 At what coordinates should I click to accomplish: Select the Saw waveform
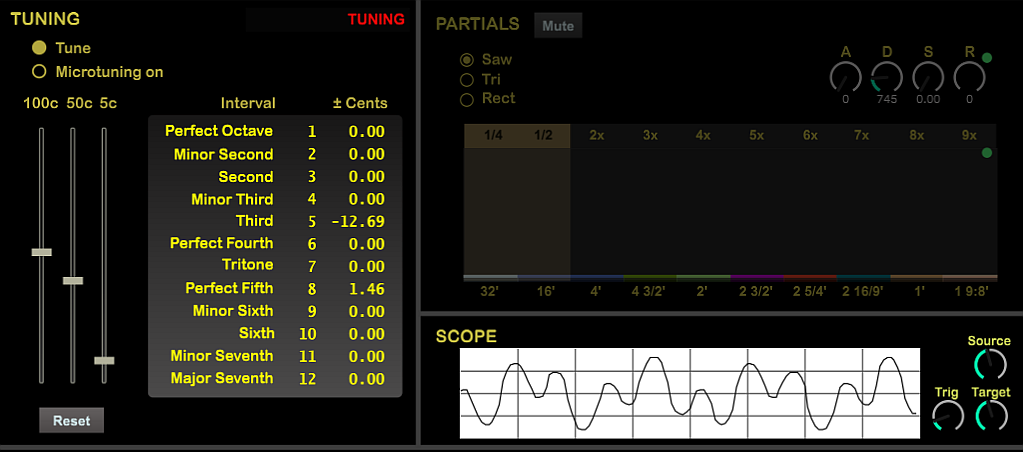[466, 60]
